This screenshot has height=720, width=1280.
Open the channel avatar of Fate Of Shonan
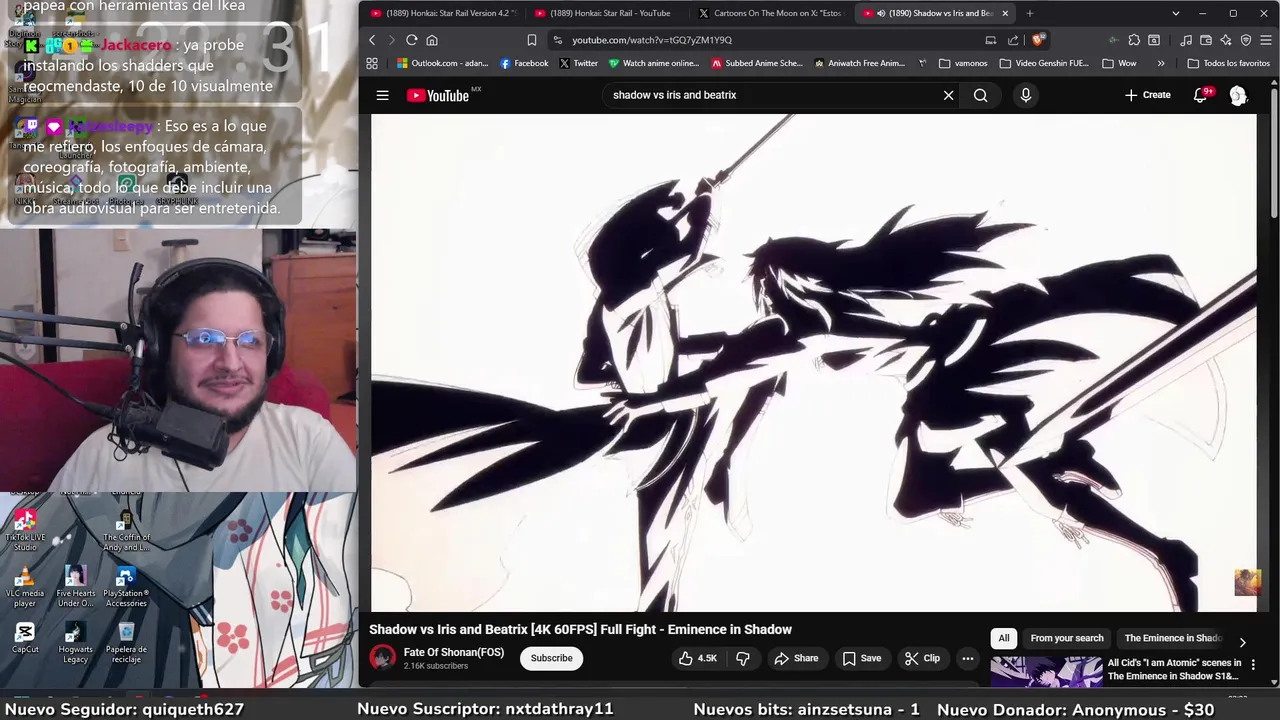pos(382,657)
